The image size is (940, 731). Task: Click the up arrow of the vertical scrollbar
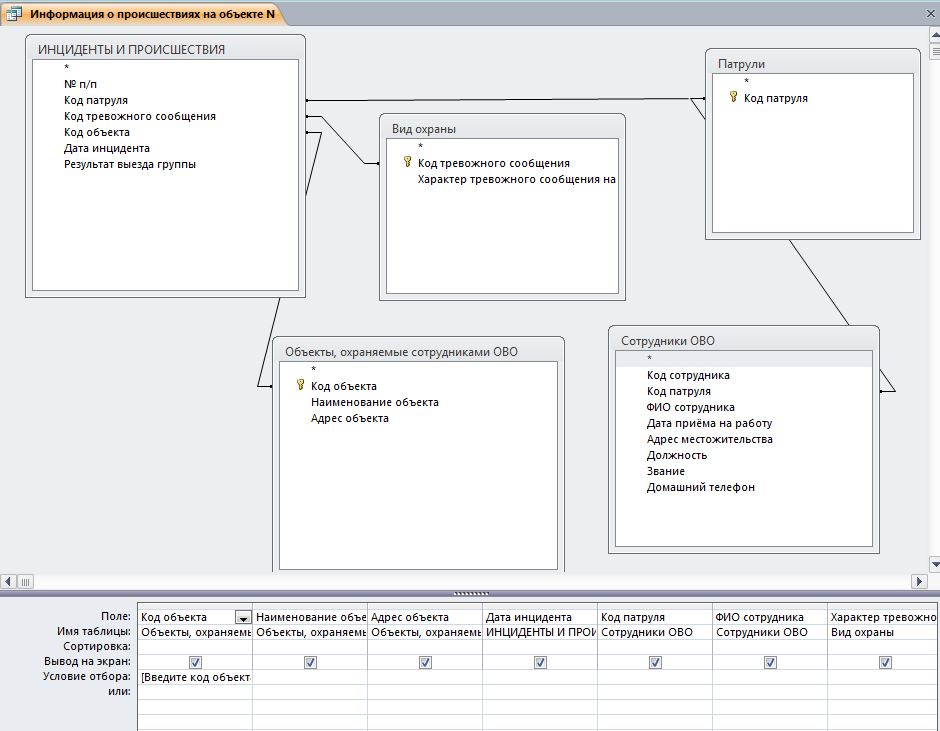pos(935,35)
